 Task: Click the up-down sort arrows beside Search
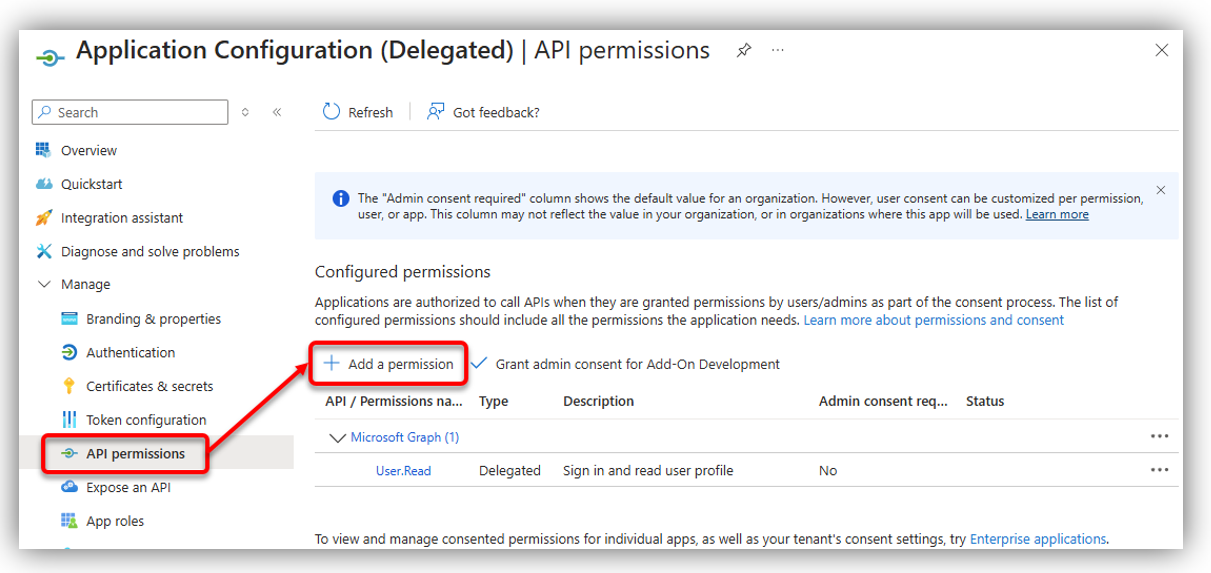click(245, 112)
